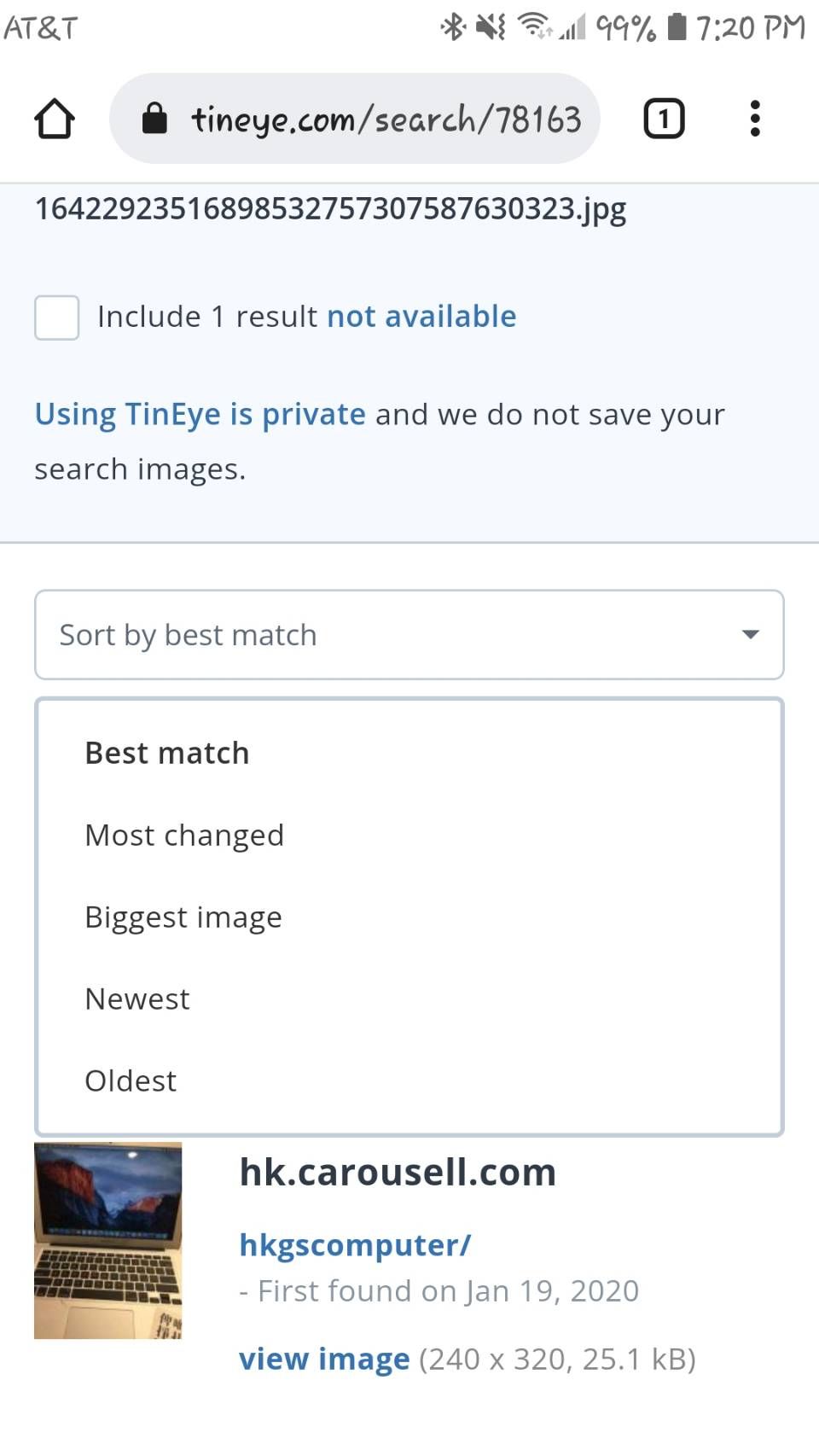Open the browser three-dot menu
This screenshot has width=819, height=1456.
tap(754, 119)
